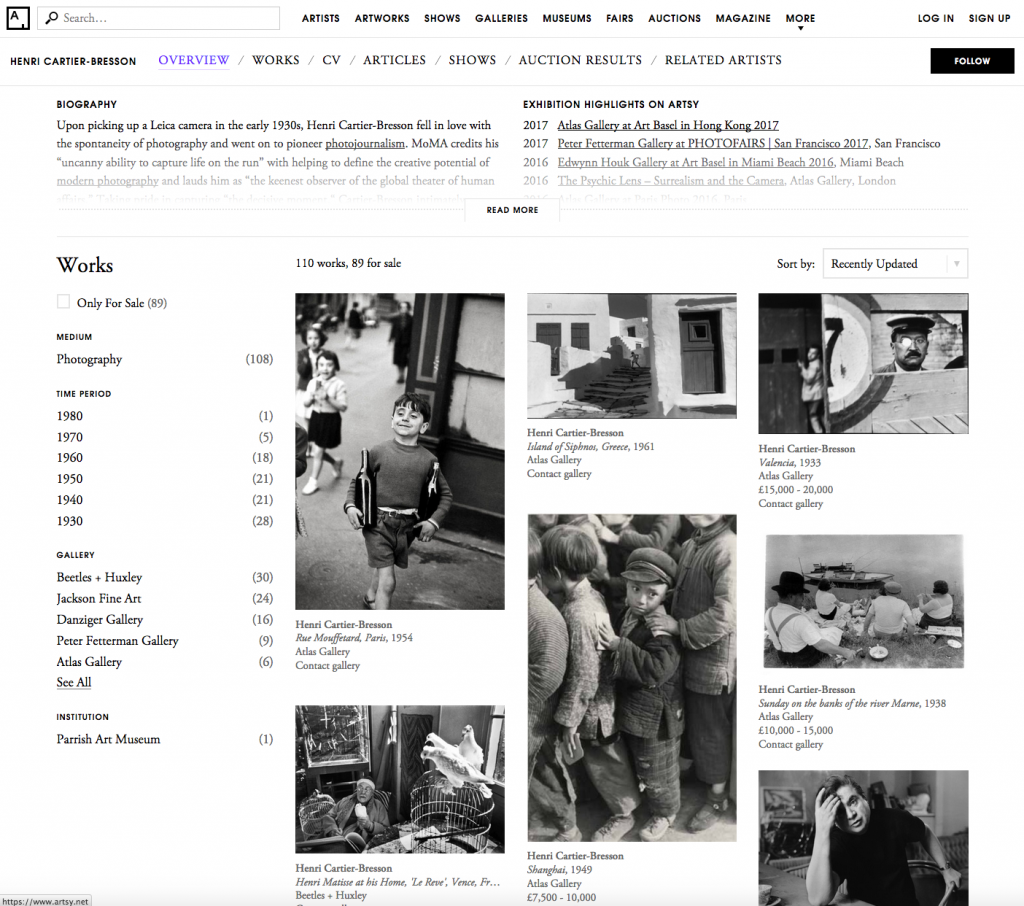Viewport: 1024px width, 906px height.
Task: Click See All galleries link
Action: click(74, 683)
